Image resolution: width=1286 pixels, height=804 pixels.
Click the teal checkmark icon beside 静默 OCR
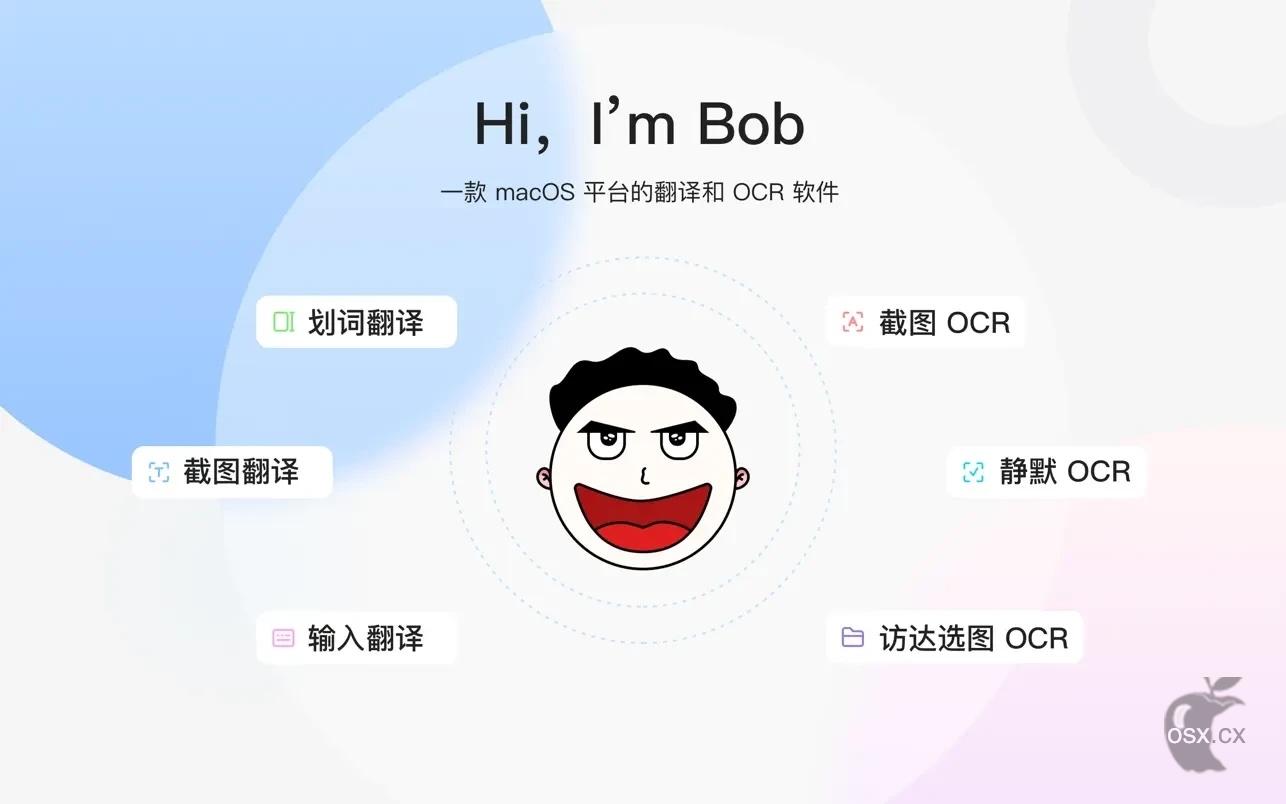[x=973, y=472]
